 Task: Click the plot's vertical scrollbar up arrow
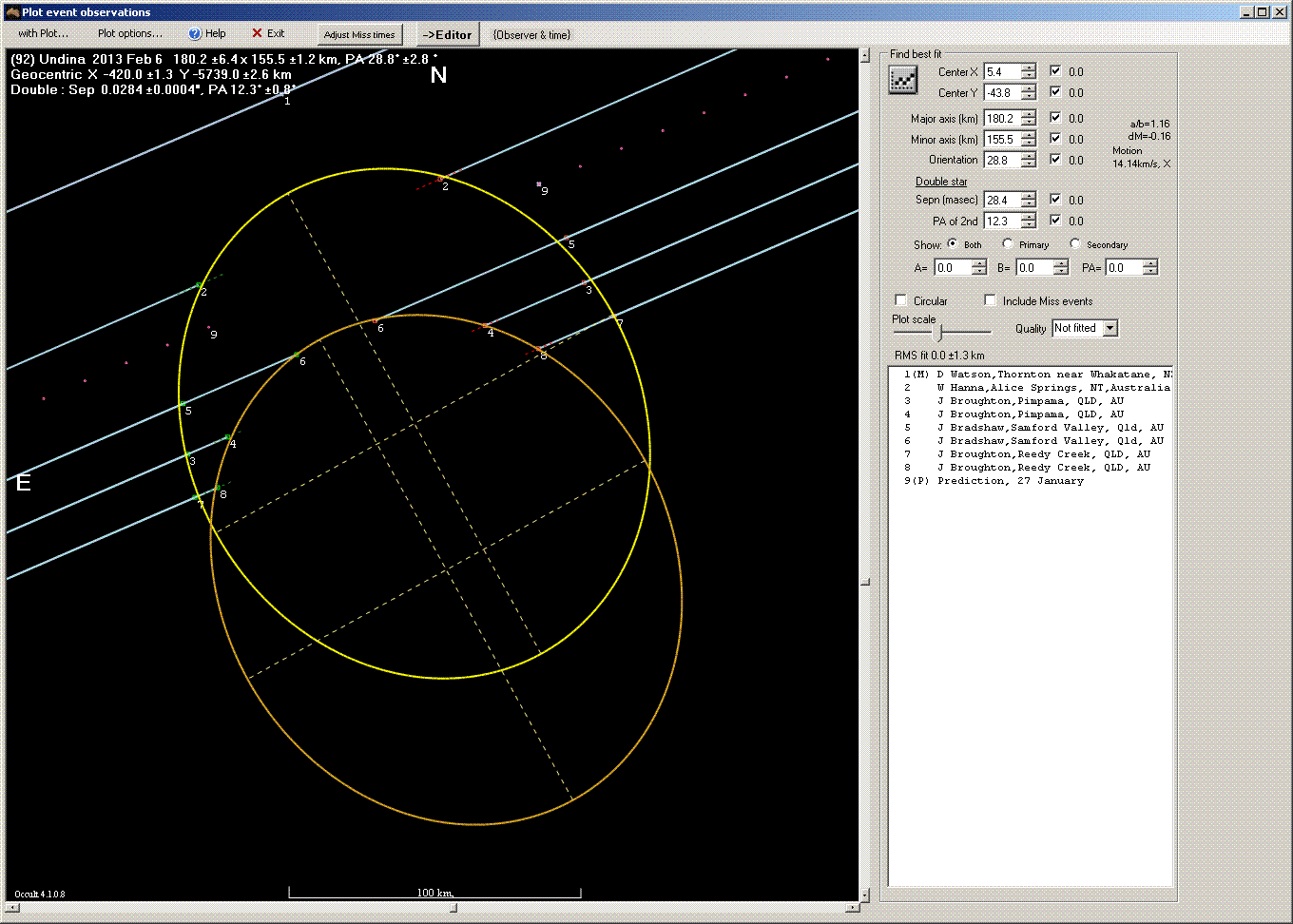click(x=865, y=55)
